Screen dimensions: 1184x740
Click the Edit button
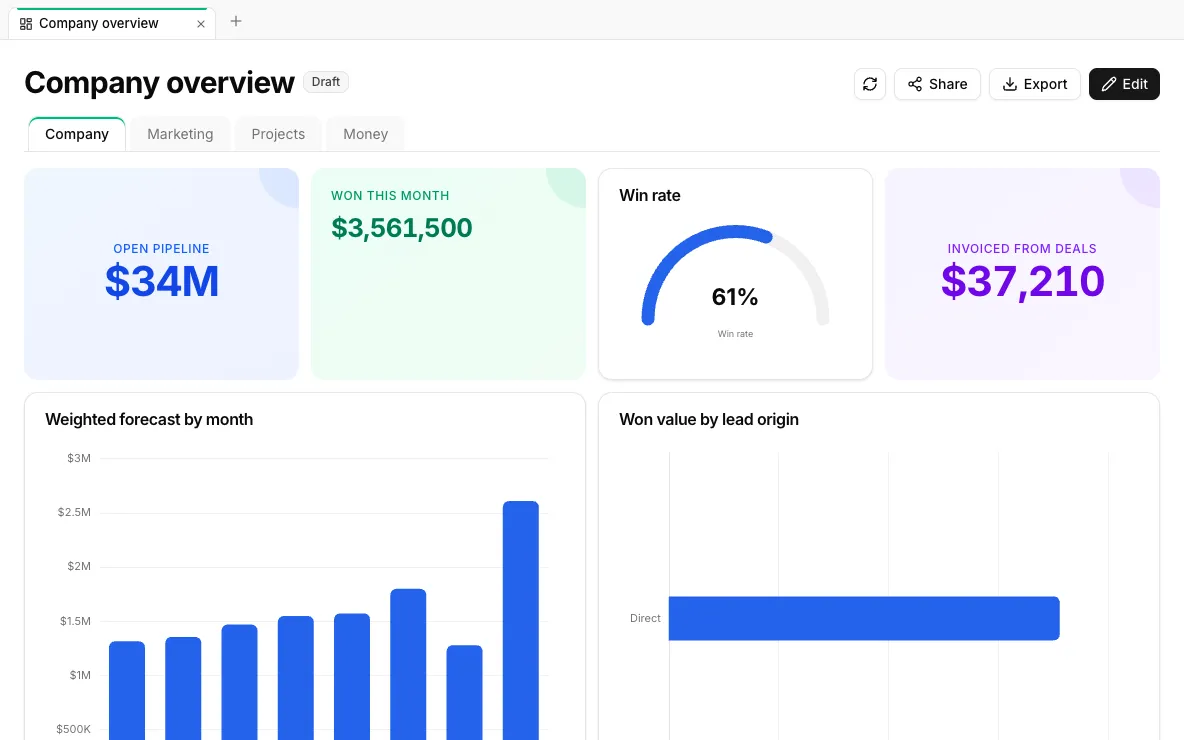(x=1124, y=84)
